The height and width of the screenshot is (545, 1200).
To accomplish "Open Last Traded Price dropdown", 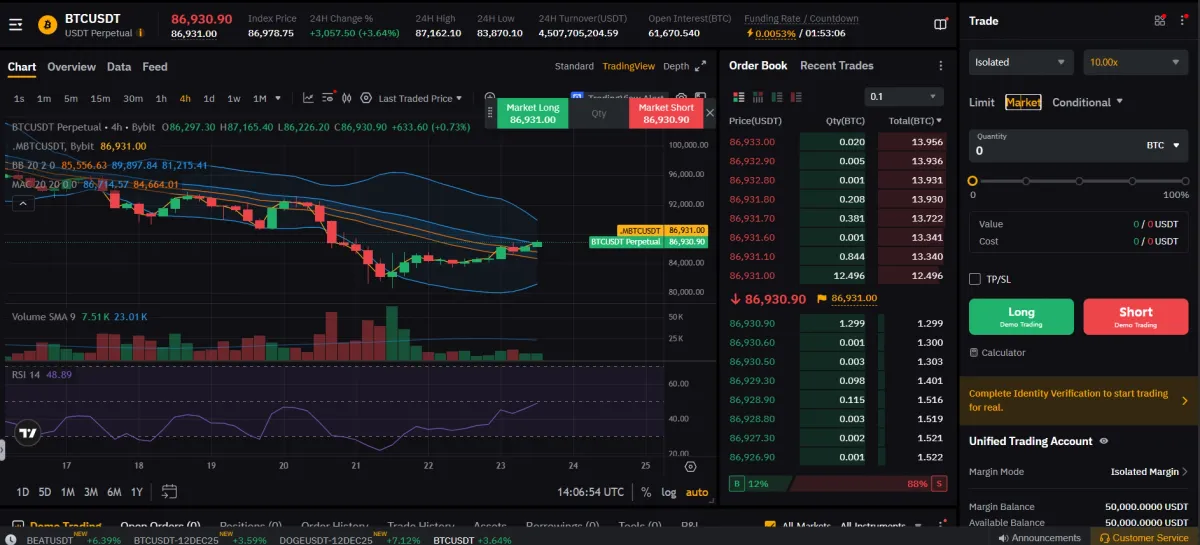I will pos(420,98).
